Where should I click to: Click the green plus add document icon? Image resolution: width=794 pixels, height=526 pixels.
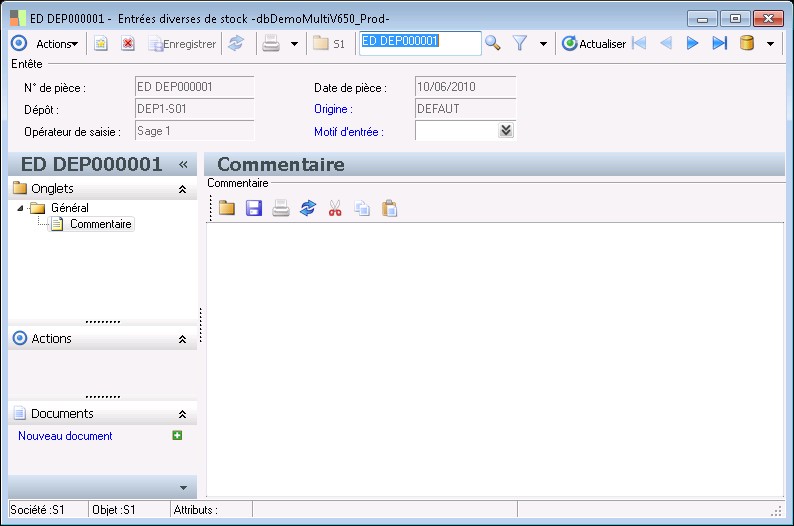(x=177, y=435)
